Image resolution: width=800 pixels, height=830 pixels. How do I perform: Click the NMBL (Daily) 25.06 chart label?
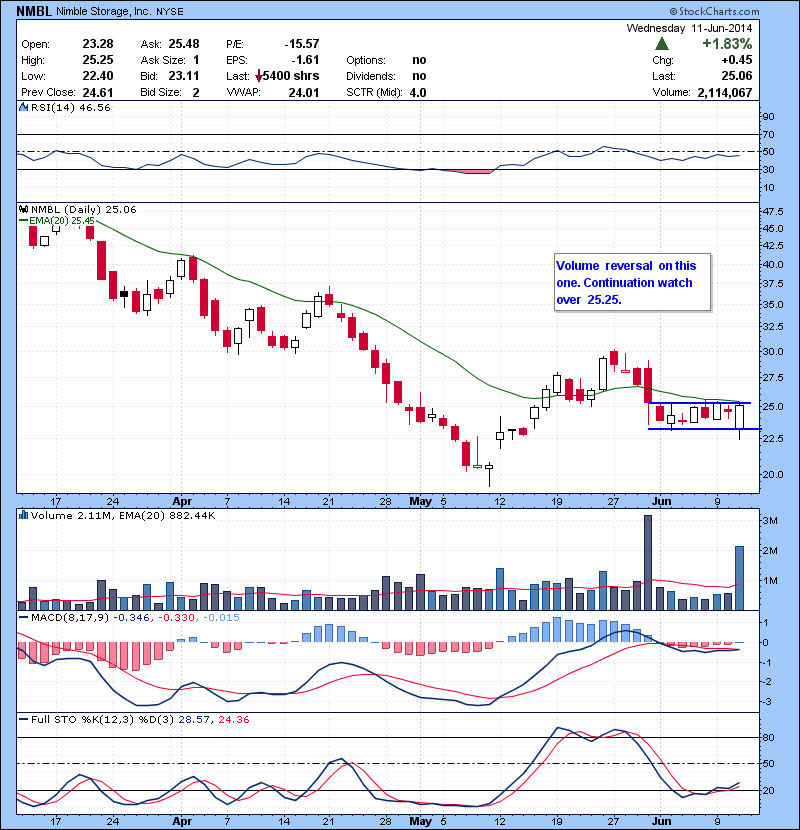[83, 209]
